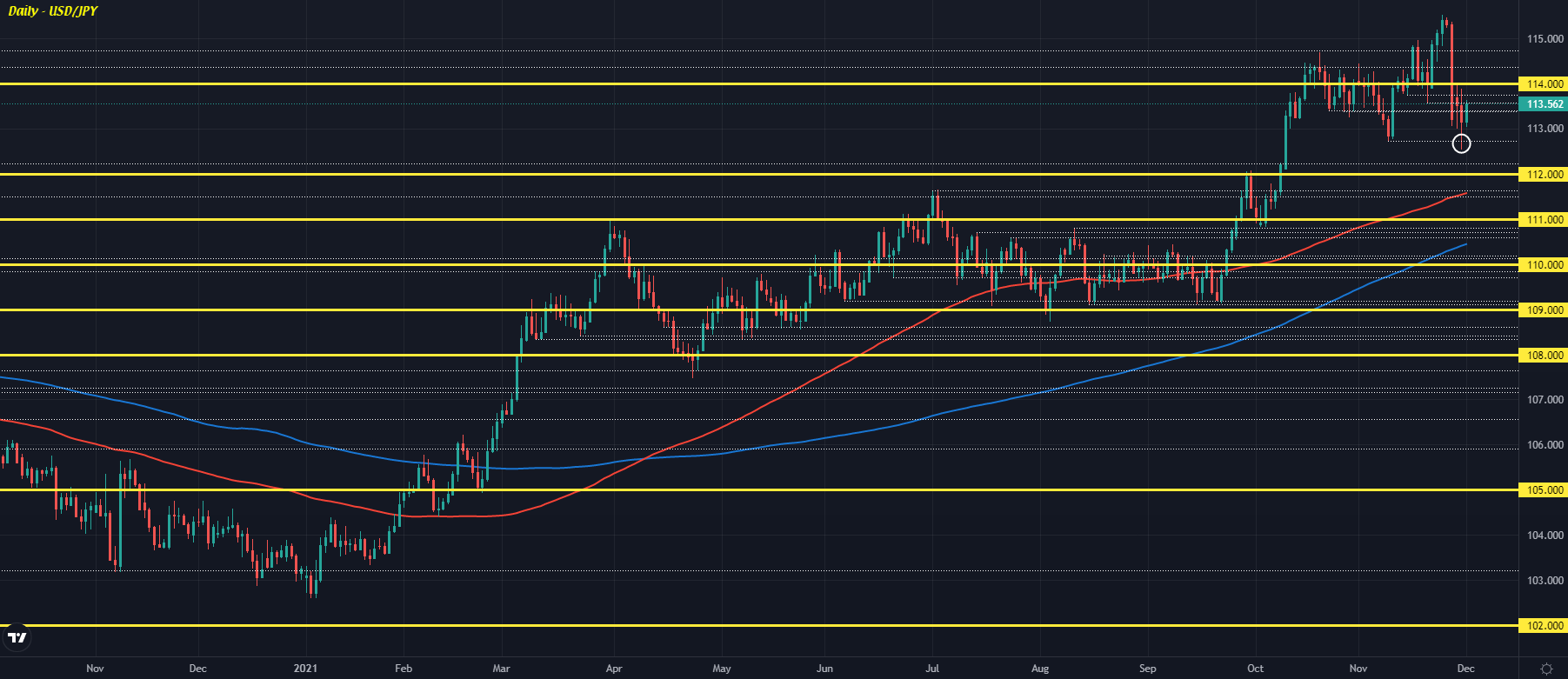Click the Oct label on time axis

pyautogui.click(x=1255, y=669)
